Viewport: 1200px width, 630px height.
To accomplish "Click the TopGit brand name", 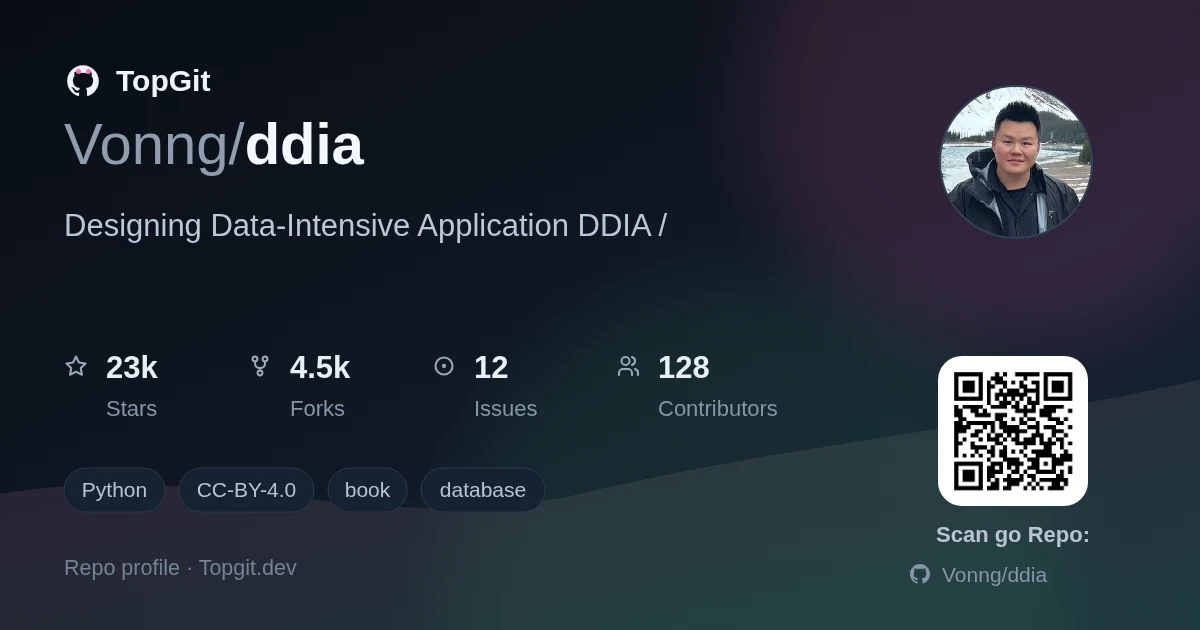I will pos(163,81).
